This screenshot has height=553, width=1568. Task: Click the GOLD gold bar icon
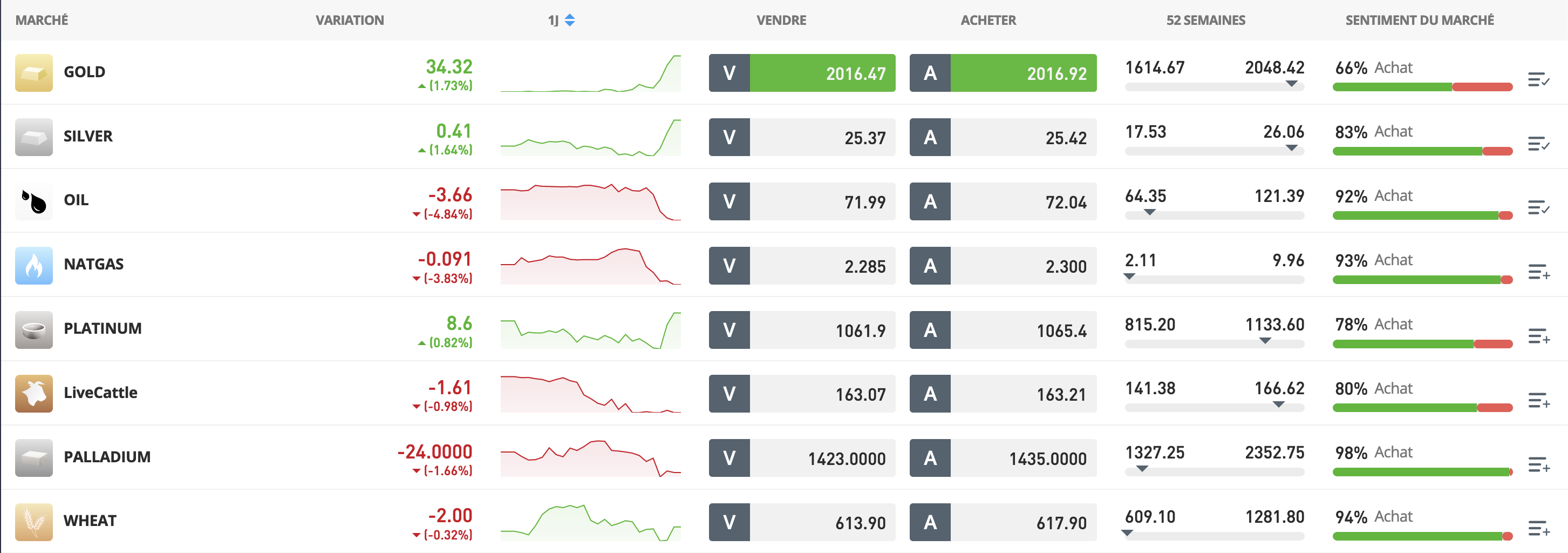pos(33,72)
